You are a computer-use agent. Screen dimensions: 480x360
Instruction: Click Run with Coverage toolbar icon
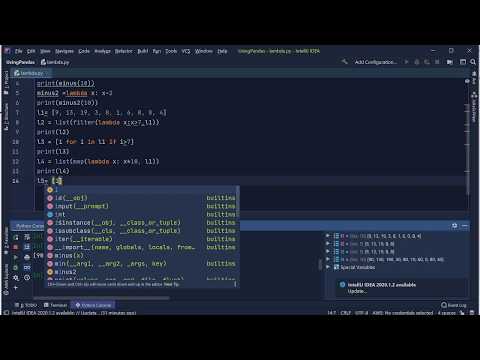pos(427,62)
